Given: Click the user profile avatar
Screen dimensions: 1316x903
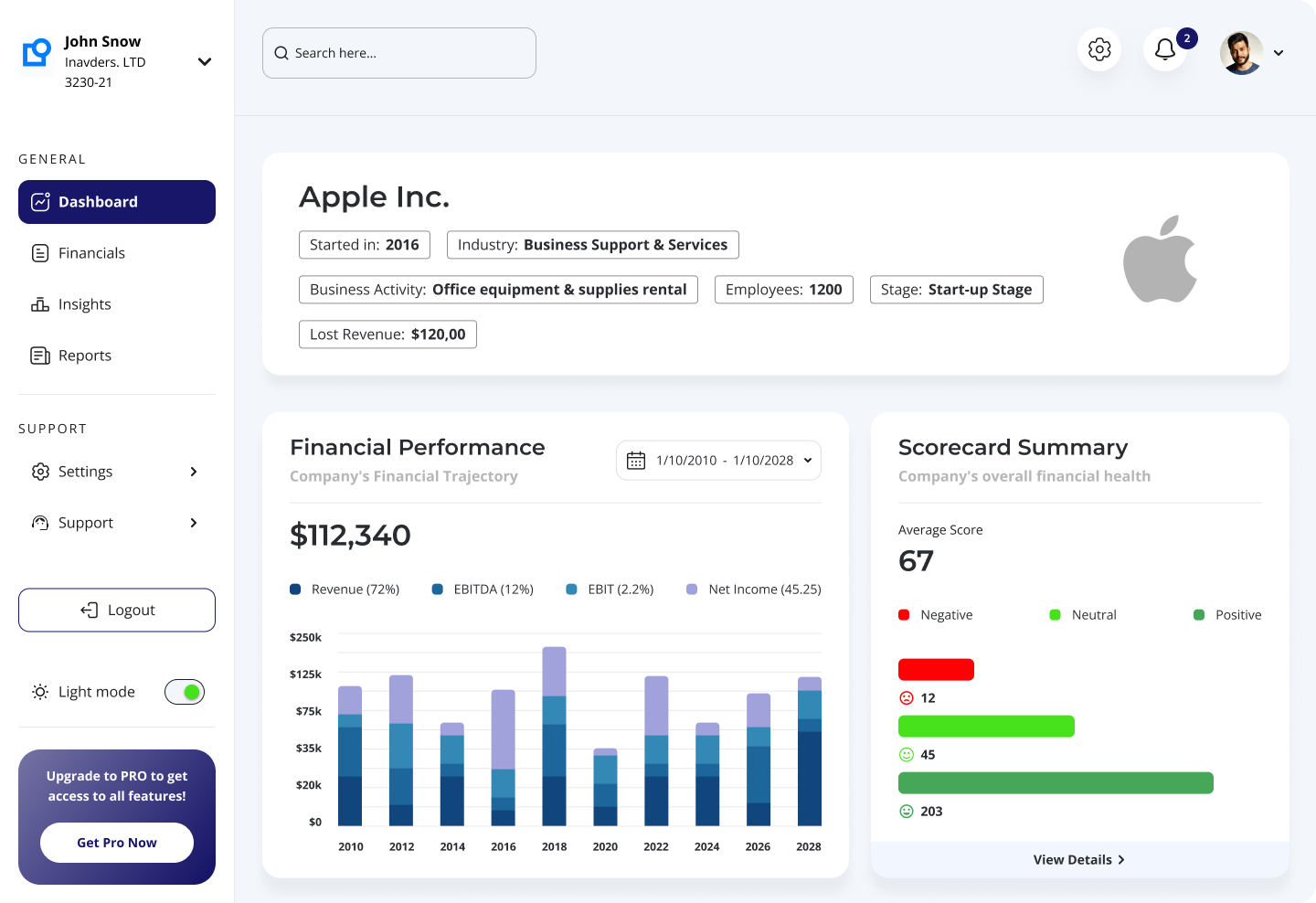Looking at the screenshot, I should tap(1241, 53).
